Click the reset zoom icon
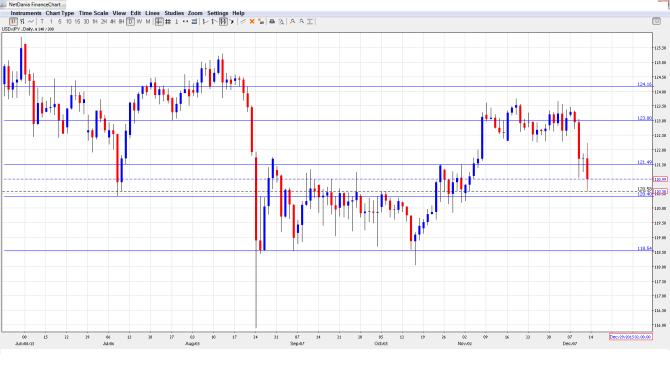 pos(310,21)
